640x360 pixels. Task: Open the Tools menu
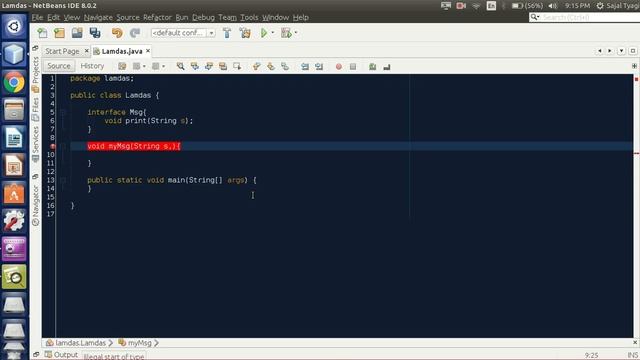[x=249, y=17]
